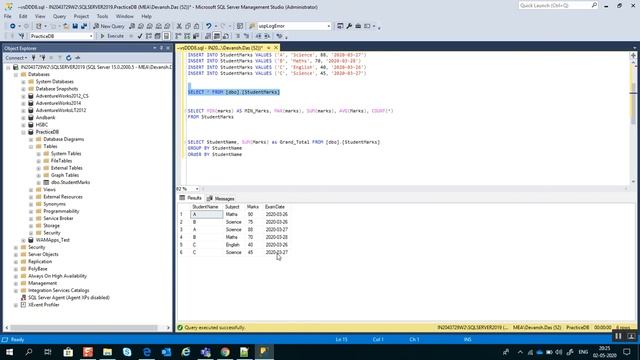Click the Comment out selected lines icon
The width and height of the screenshot is (640, 360).
pos(238,36)
